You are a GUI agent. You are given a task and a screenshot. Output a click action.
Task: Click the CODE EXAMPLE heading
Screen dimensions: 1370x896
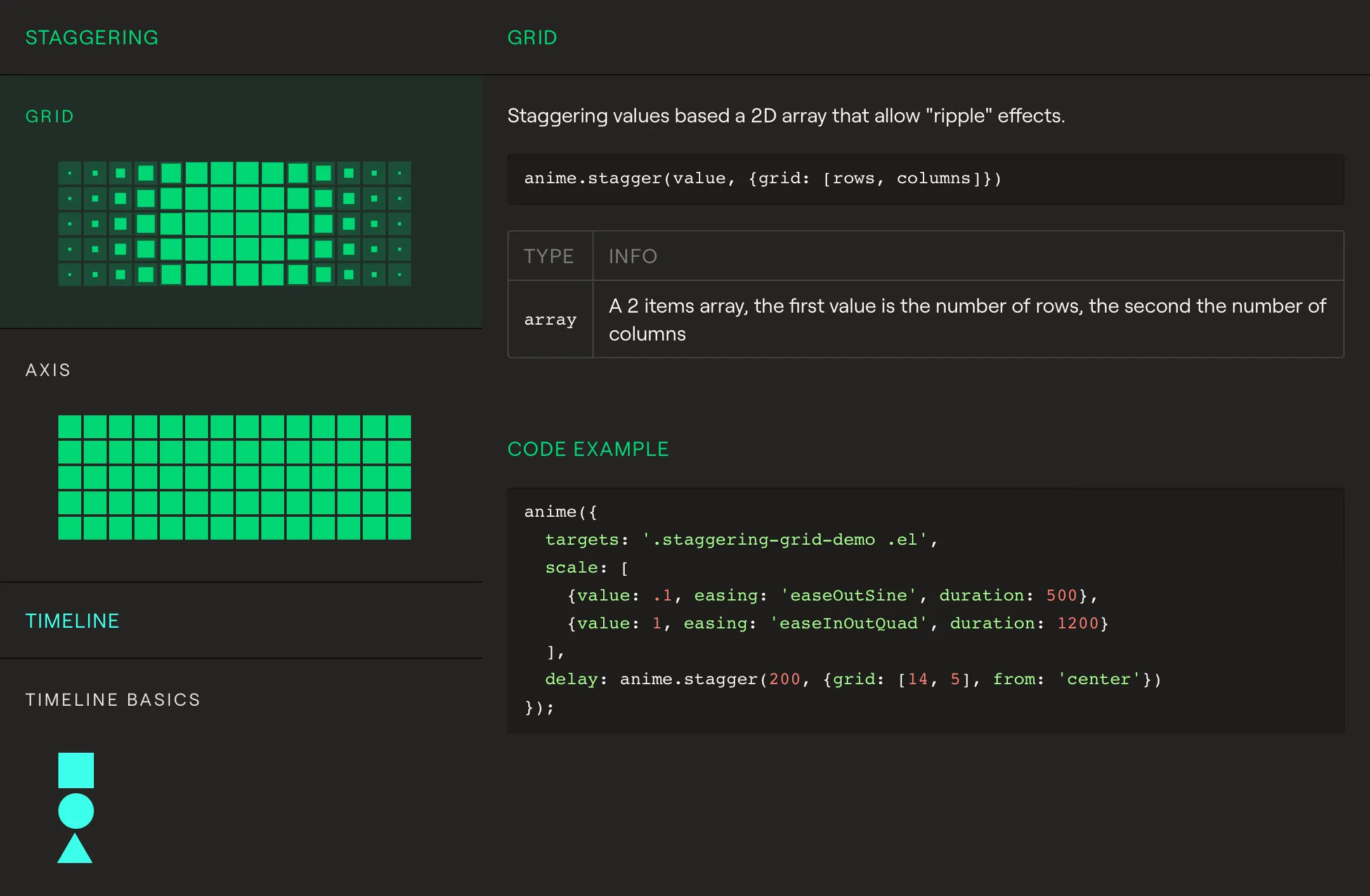tap(588, 449)
